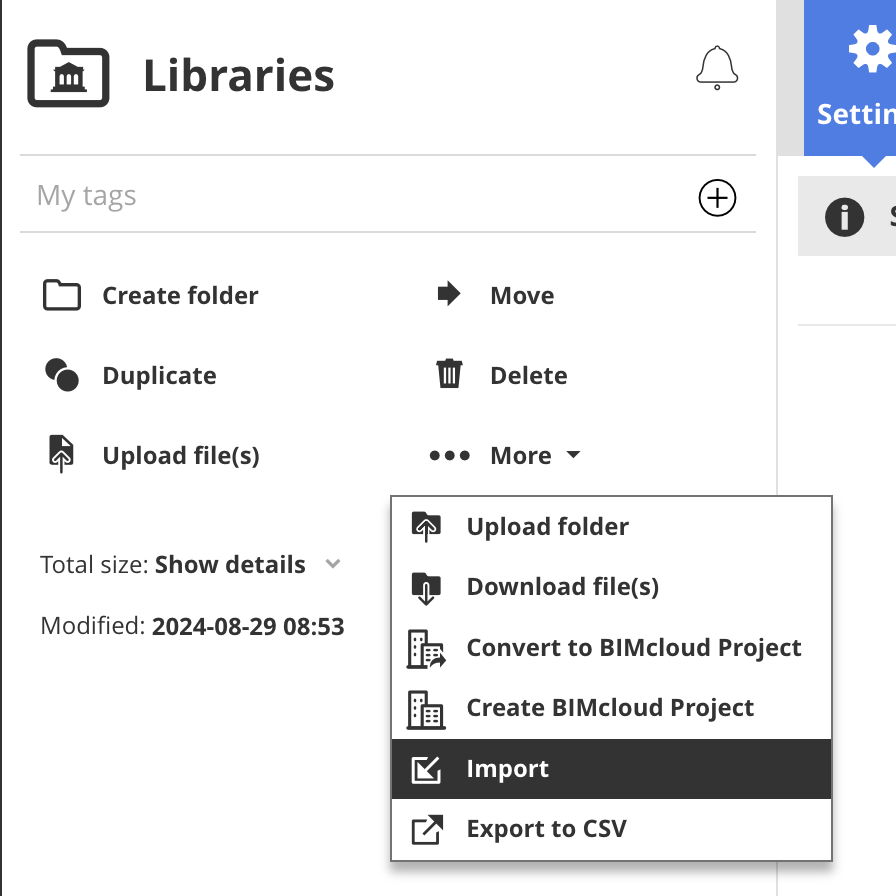Click the Delete trash icon
The height and width of the screenshot is (896, 896).
pyautogui.click(x=449, y=375)
